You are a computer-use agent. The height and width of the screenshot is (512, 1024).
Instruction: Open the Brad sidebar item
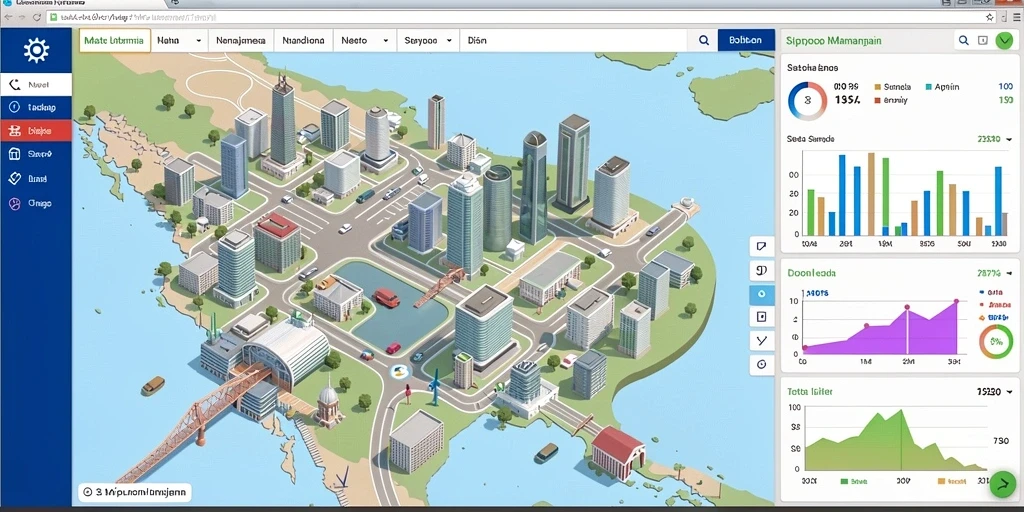pos(36,178)
